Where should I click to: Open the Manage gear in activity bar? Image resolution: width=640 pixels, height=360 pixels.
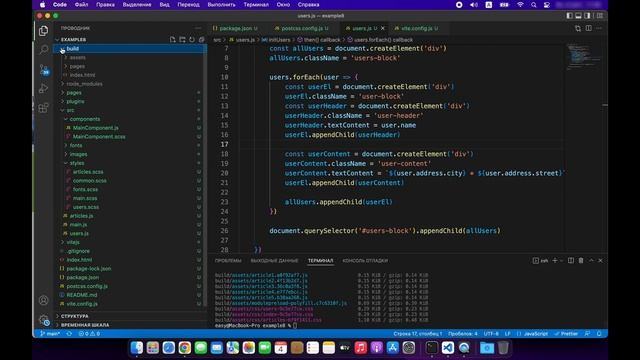(x=44, y=320)
